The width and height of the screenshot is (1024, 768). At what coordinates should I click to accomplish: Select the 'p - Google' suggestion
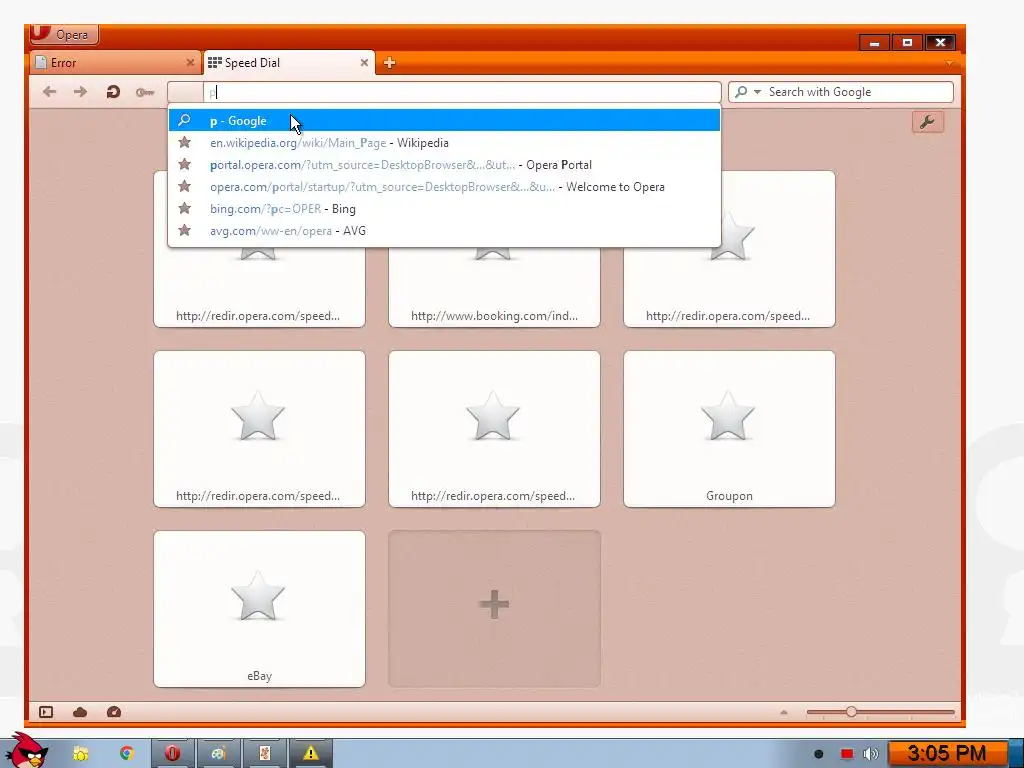(444, 120)
